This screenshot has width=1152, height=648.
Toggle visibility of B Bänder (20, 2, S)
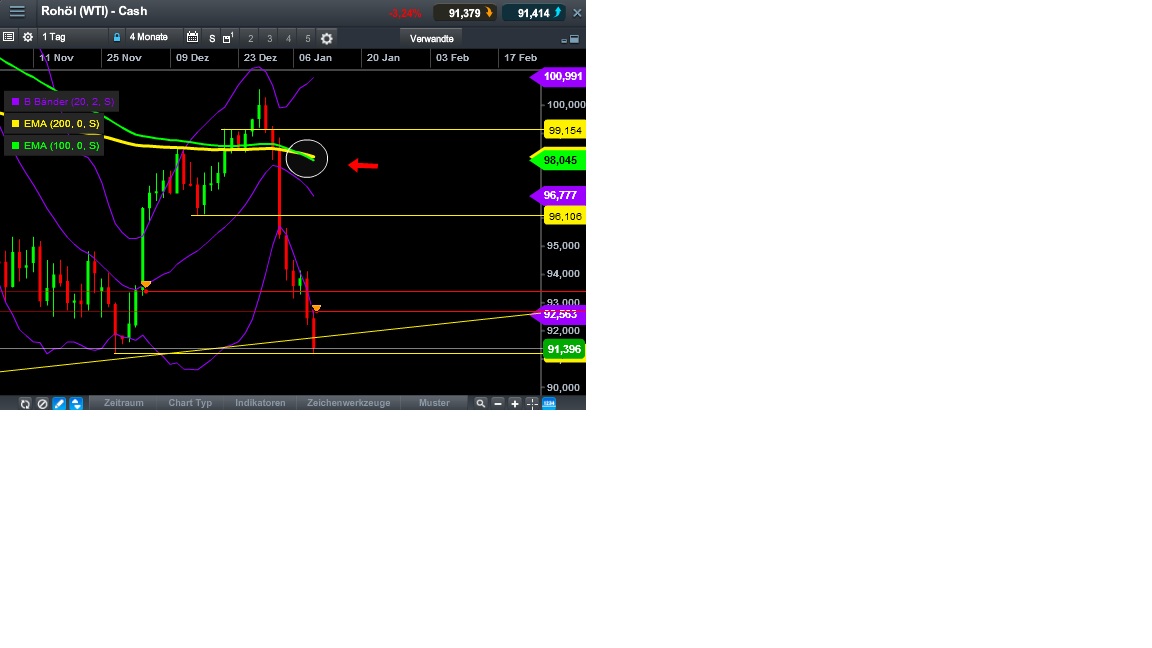(62, 101)
